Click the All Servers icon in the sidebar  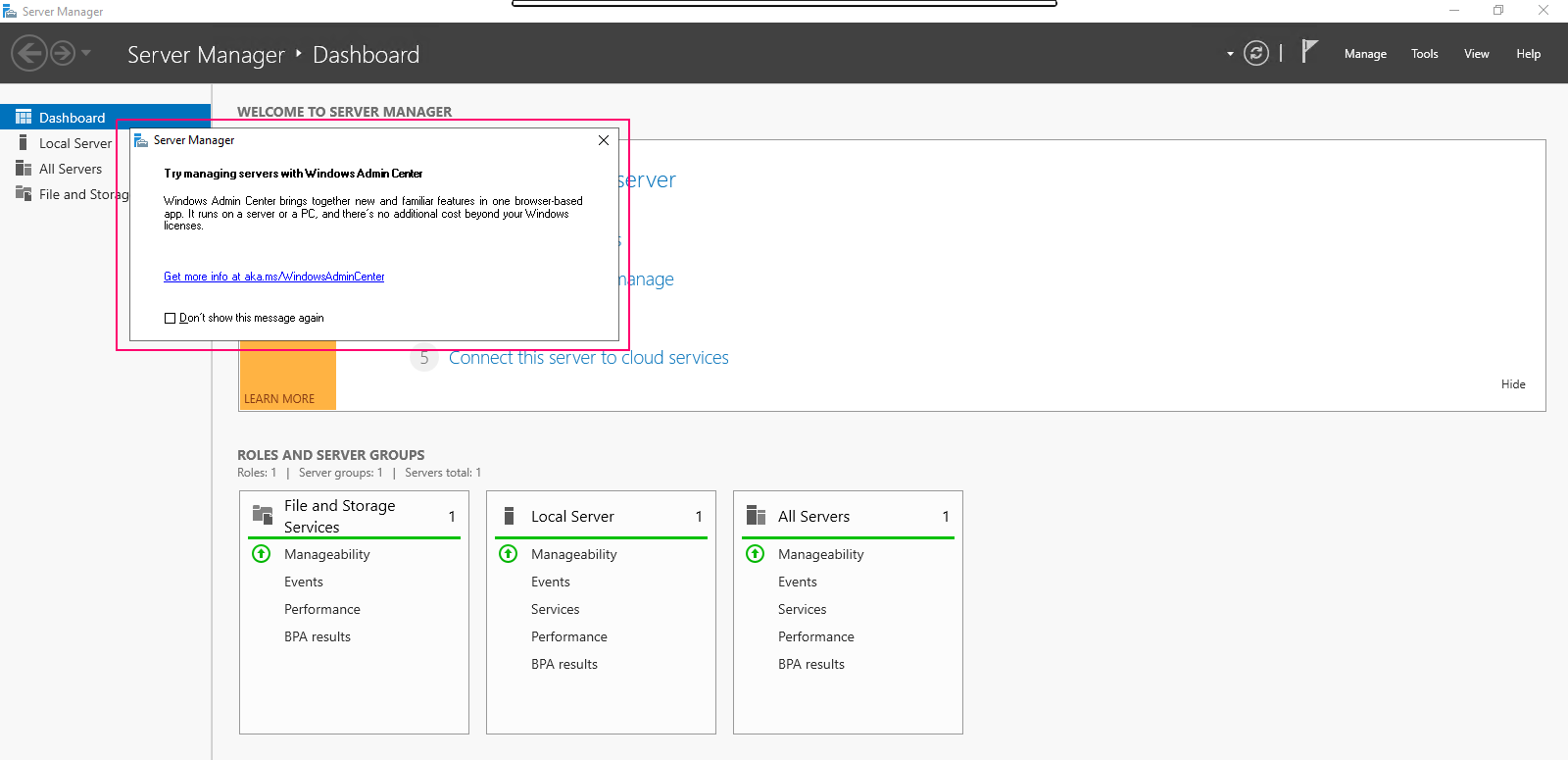click(24, 168)
